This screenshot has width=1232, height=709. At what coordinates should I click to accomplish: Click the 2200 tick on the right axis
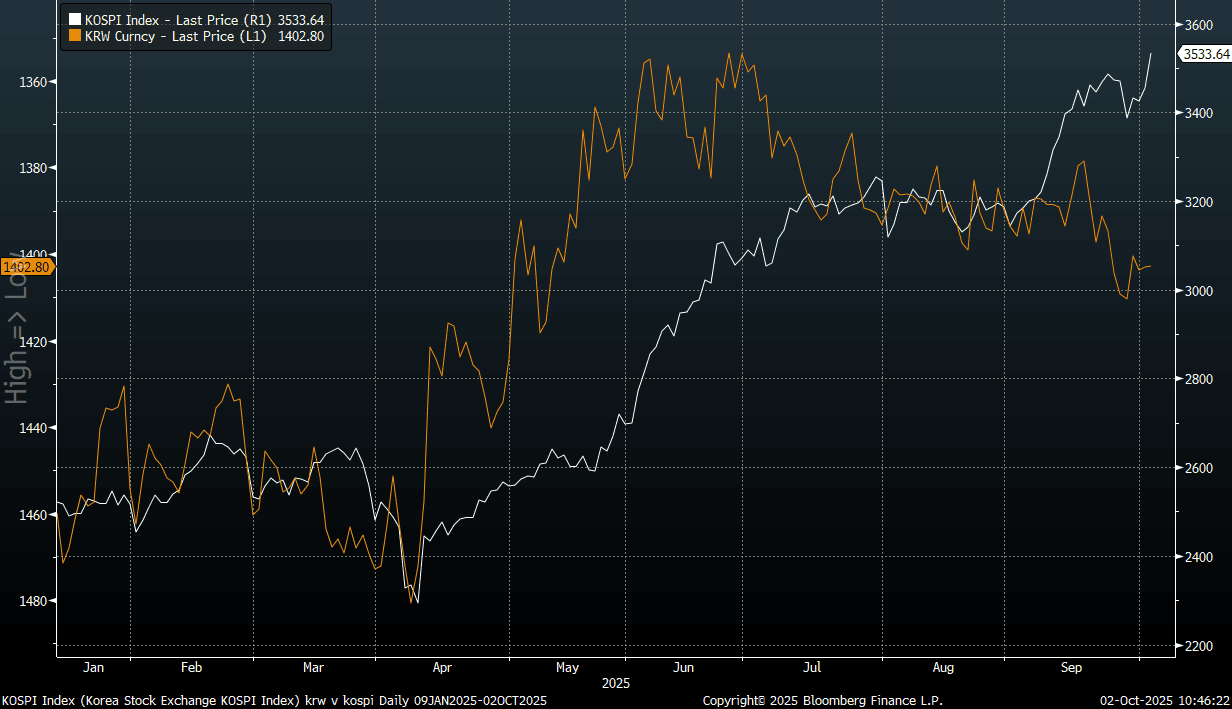point(1198,645)
